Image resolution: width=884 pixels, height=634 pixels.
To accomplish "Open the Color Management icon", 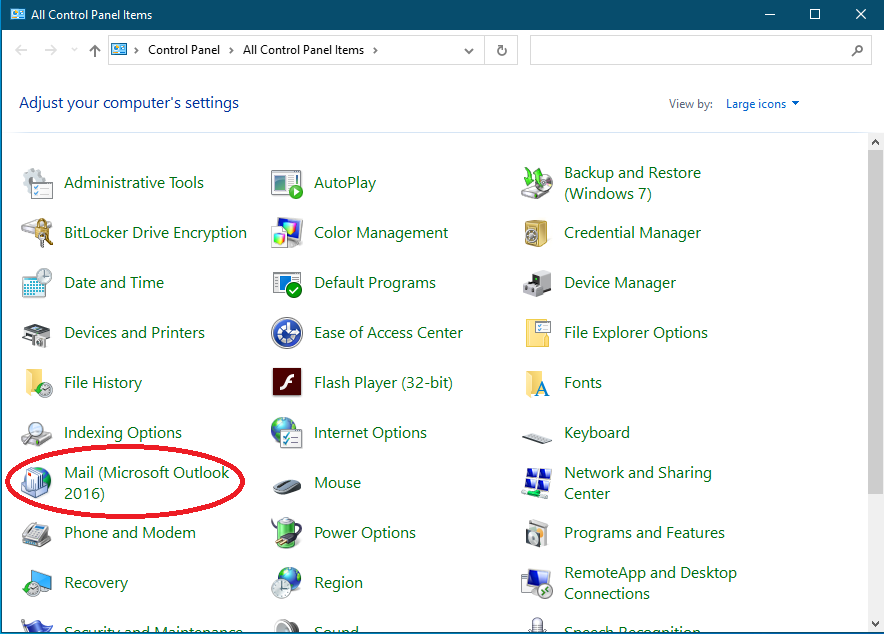I will (x=287, y=233).
